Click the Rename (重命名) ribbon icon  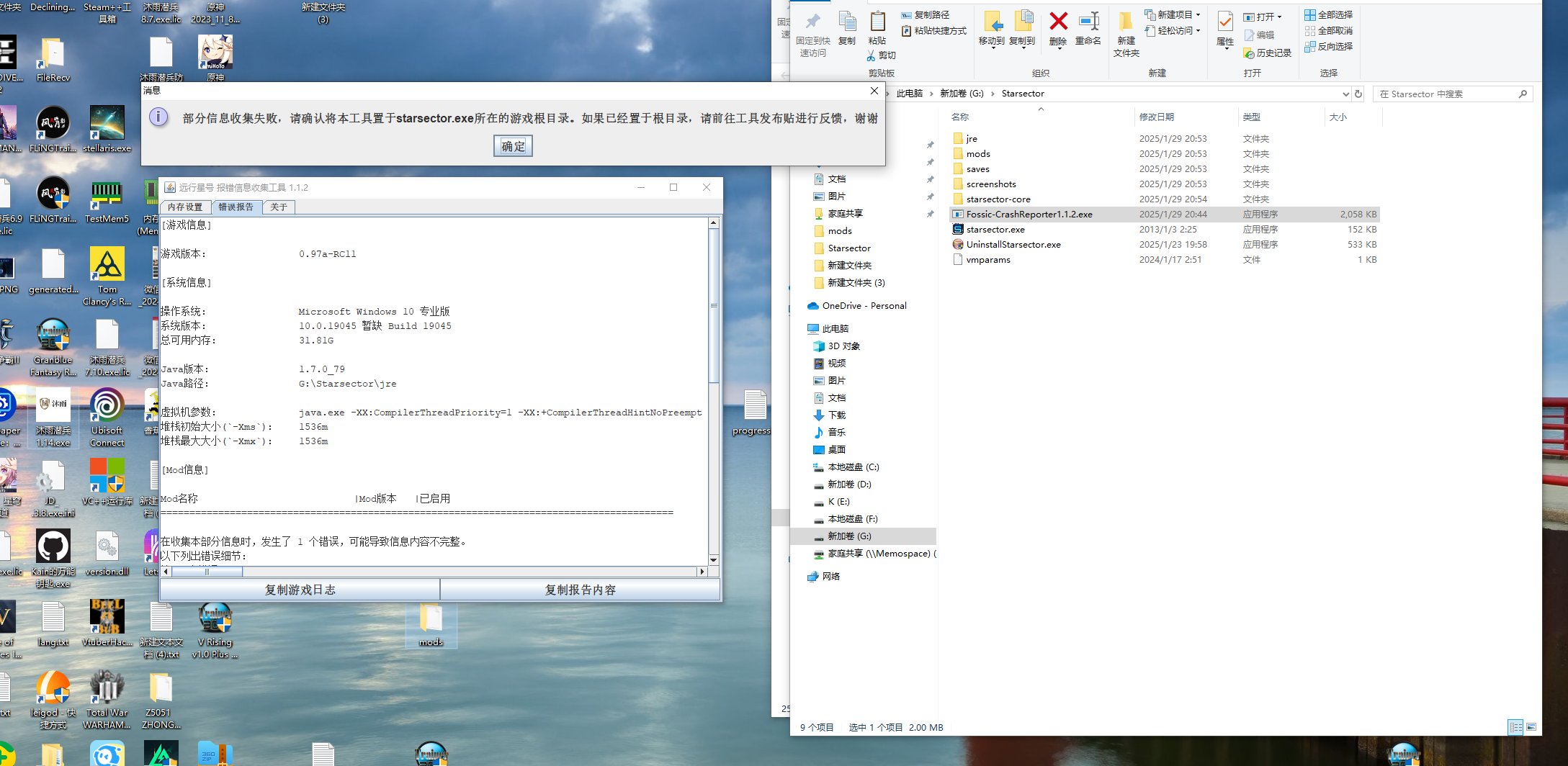click(1088, 23)
